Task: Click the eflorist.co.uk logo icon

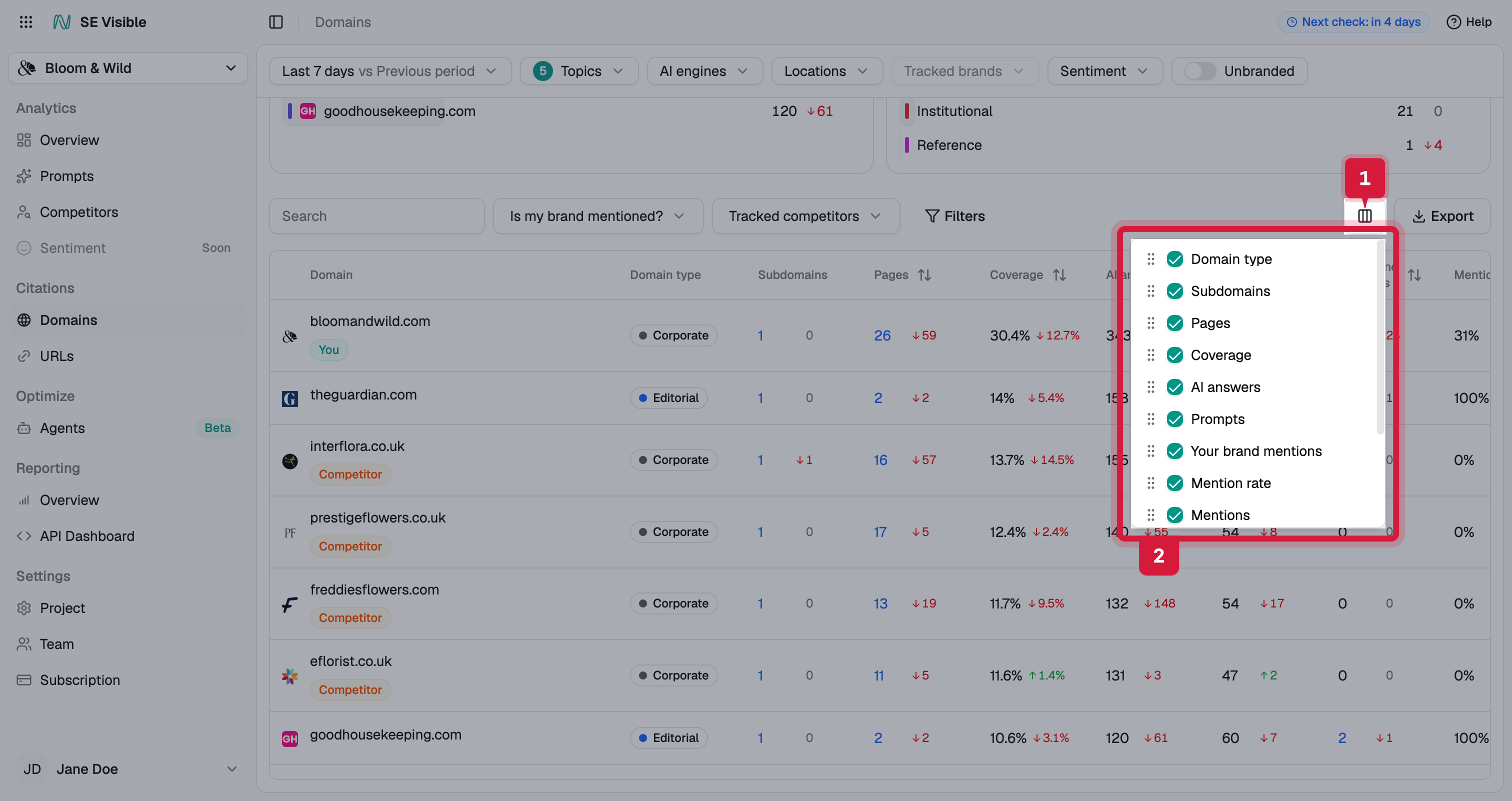Action: click(x=290, y=676)
